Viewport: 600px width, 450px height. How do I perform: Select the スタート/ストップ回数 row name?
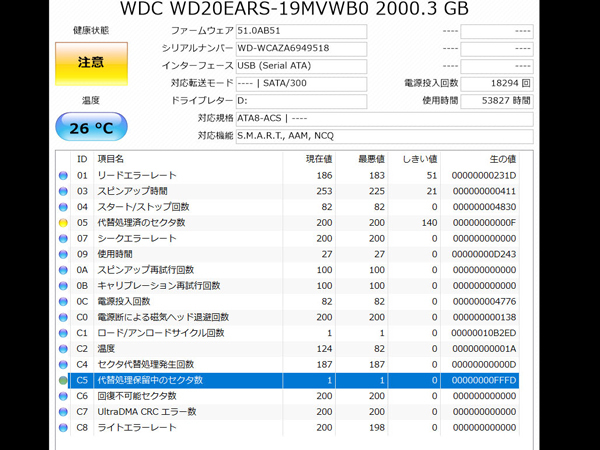pos(143,207)
